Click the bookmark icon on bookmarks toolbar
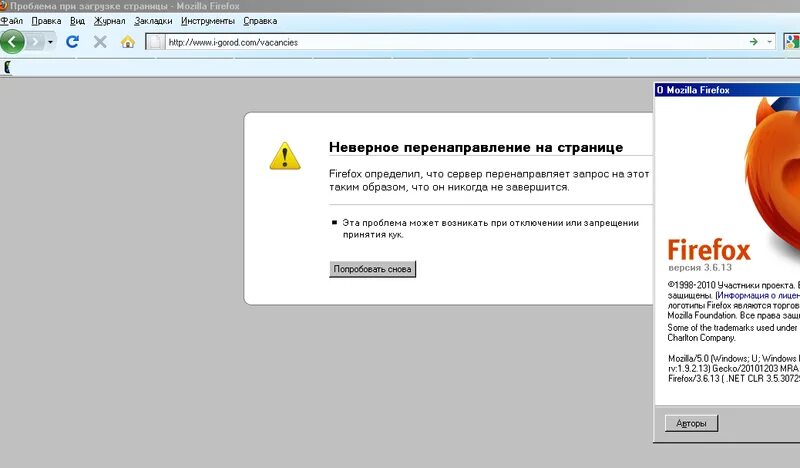The height and width of the screenshot is (468, 800). 7,67
